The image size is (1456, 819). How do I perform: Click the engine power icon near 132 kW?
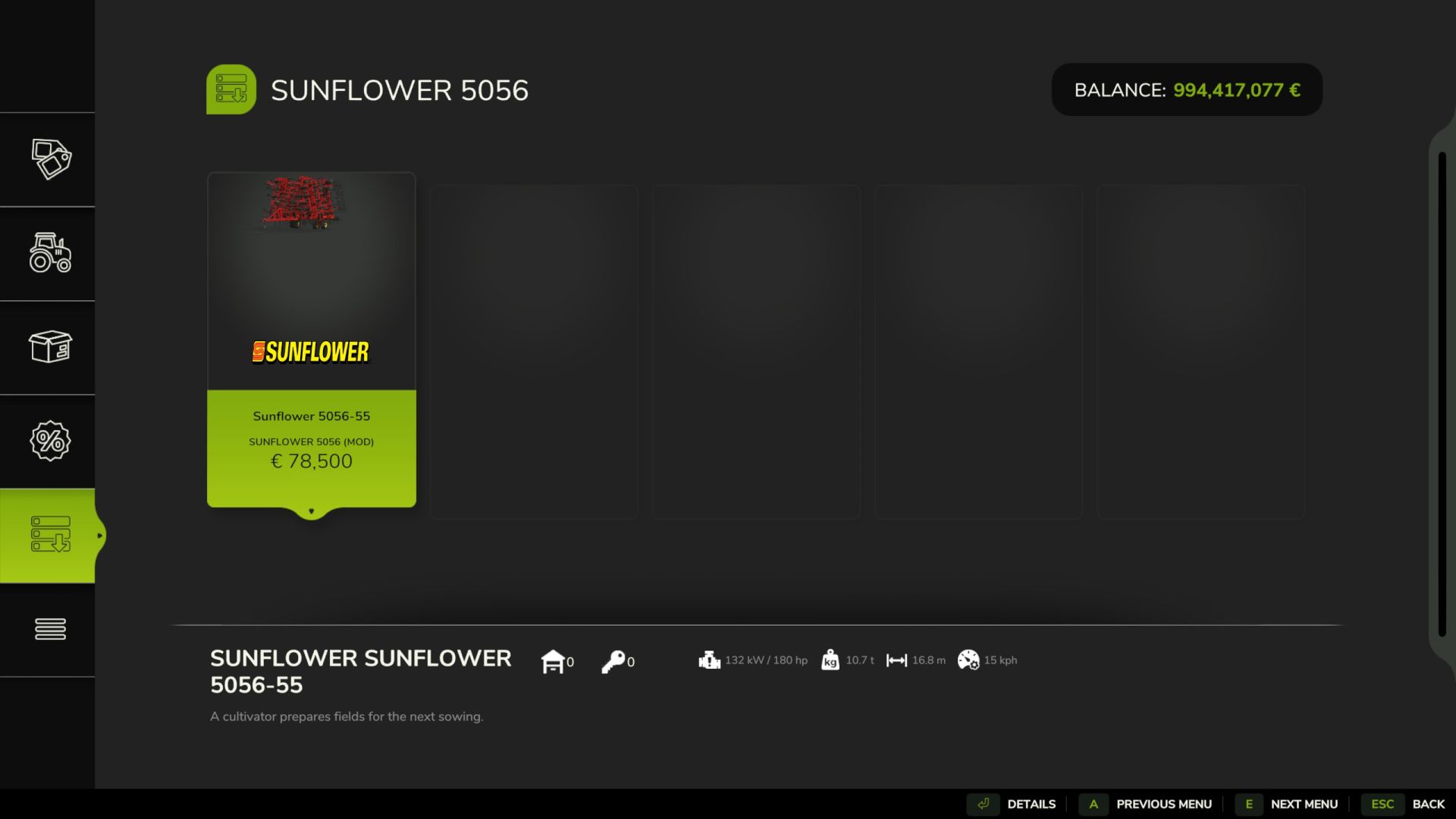point(709,660)
